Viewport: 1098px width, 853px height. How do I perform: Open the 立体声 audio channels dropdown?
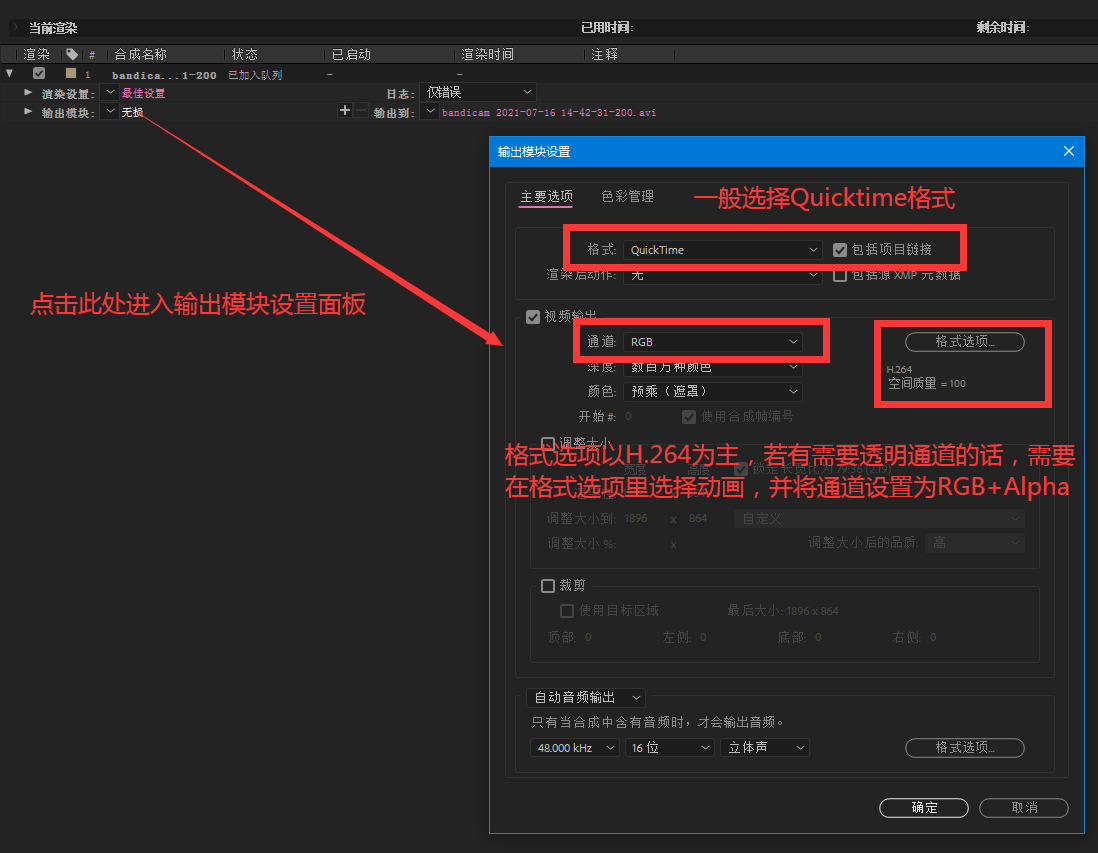765,748
